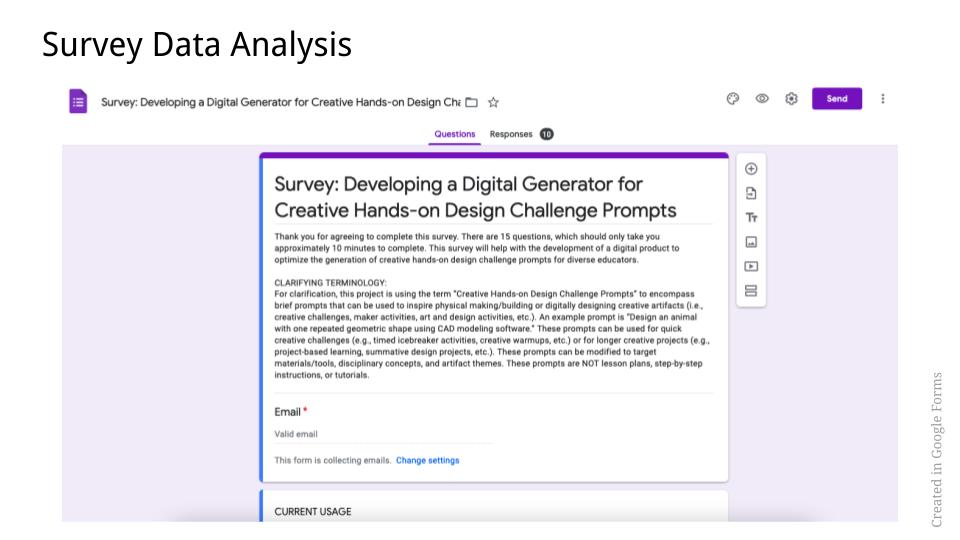Add a section using the side toolbar
This screenshot has height=540, width=960.
751,291
